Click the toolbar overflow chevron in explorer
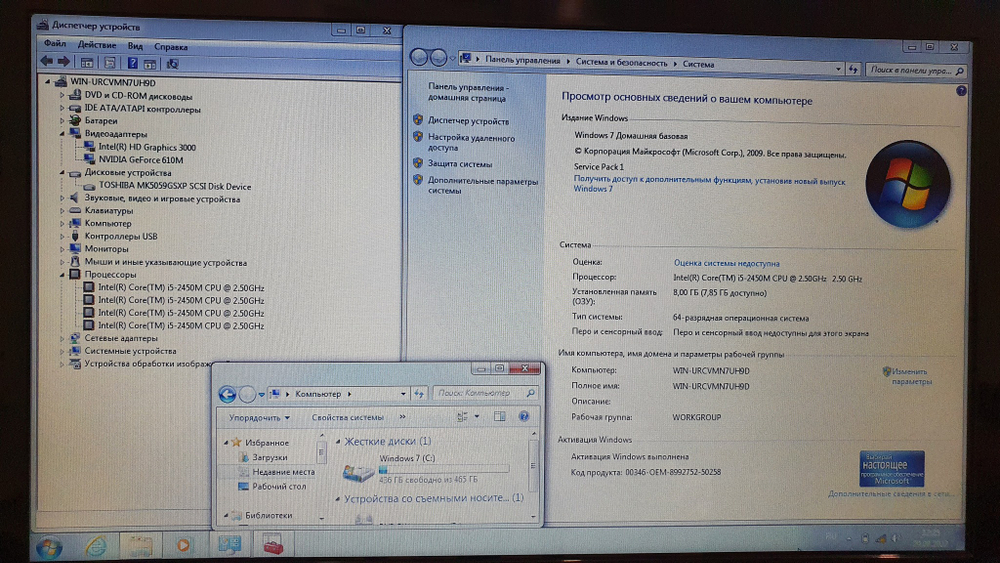Image resolution: width=1000 pixels, height=563 pixels. (x=402, y=416)
